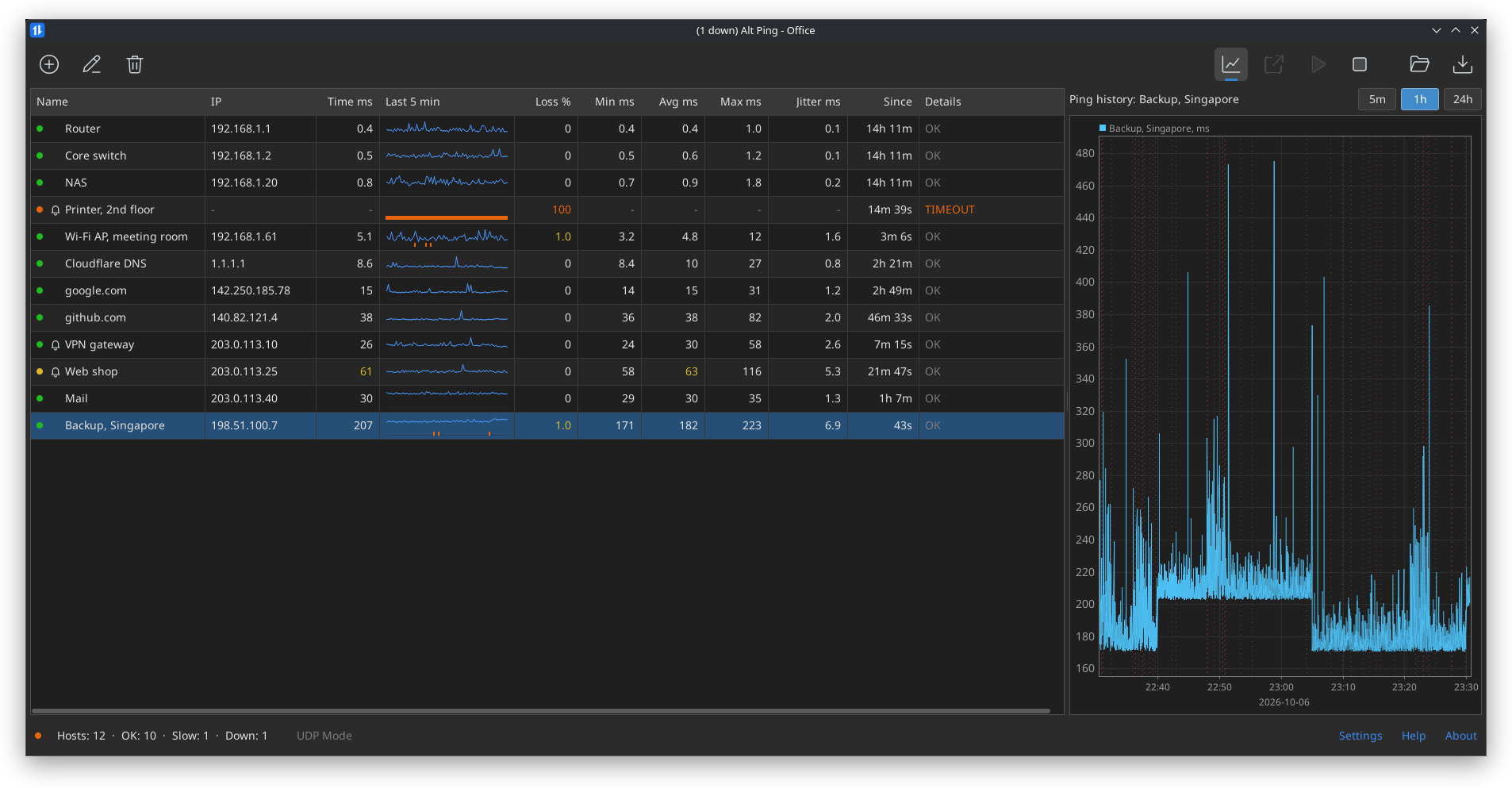Click UDP Mode status bar text
Screen dimensions: 1512x788
324,736
